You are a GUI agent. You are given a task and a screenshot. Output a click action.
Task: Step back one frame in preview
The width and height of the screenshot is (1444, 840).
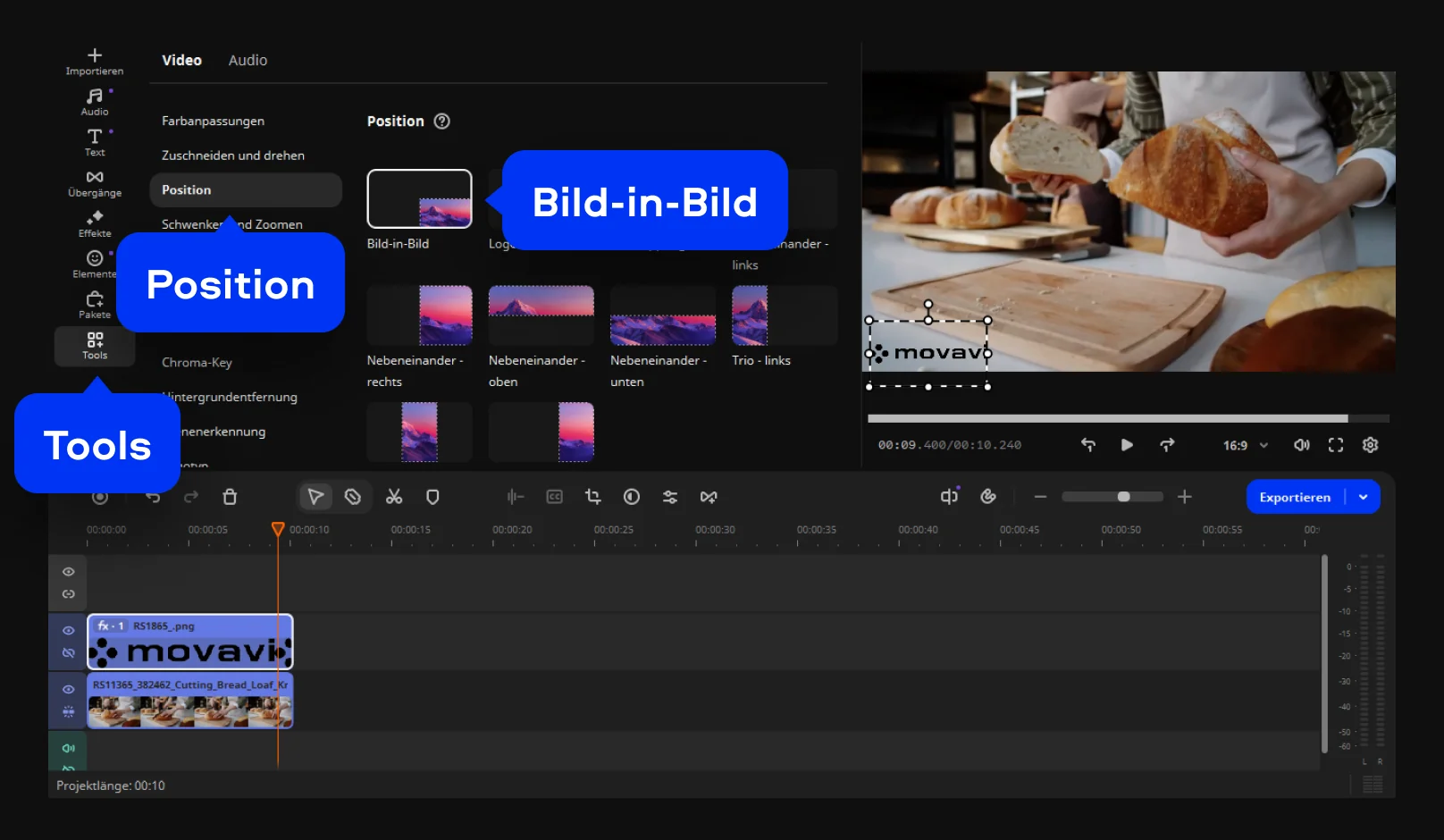coord(1088,445)
